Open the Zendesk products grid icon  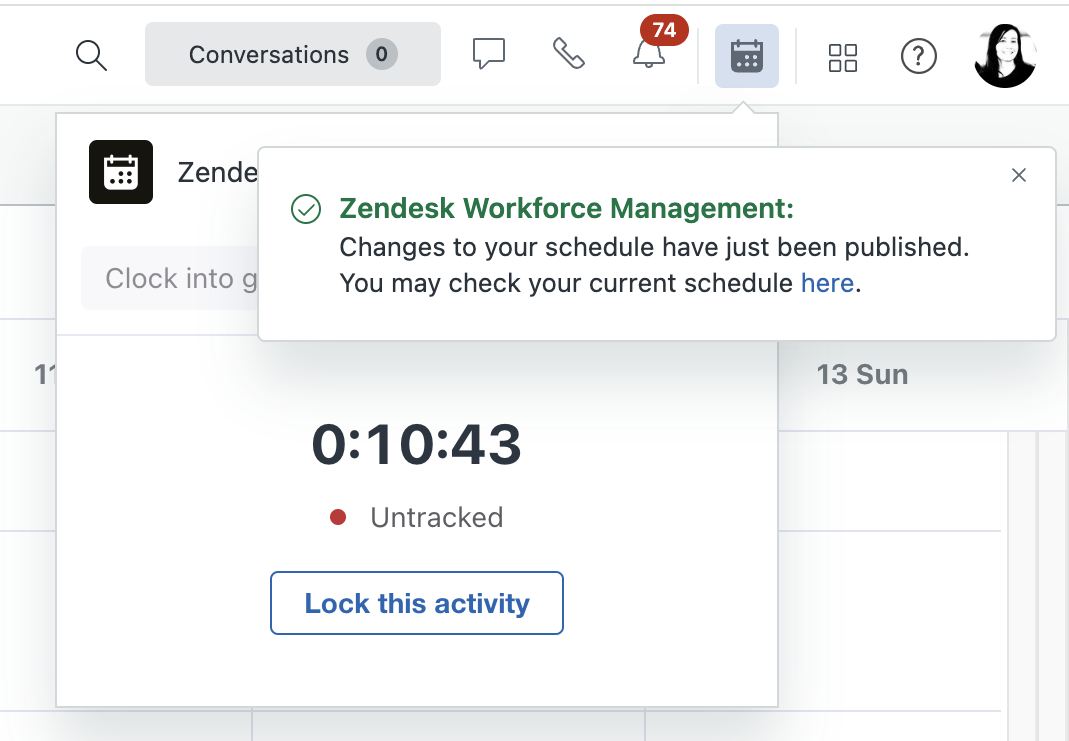pyautogui.click(x=843, y=57)
